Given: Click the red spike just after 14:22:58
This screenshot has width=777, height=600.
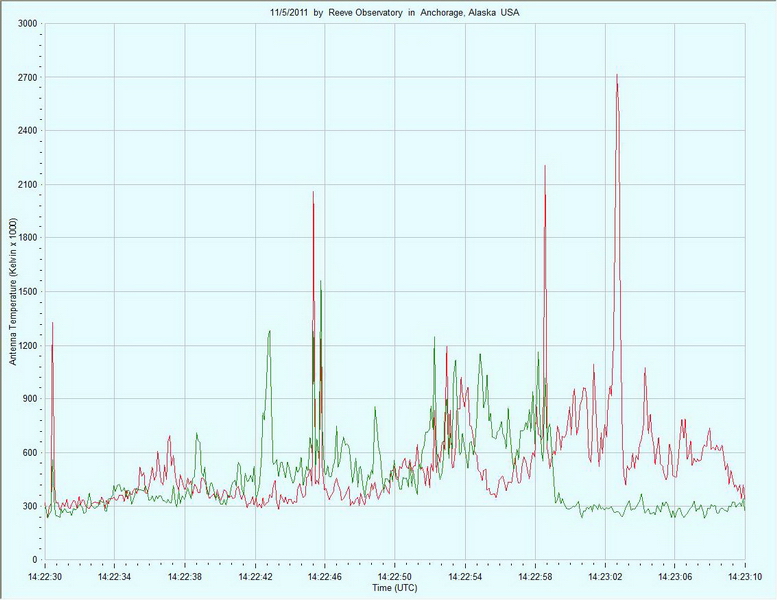Looking at the screenshot, I should 545,168.
